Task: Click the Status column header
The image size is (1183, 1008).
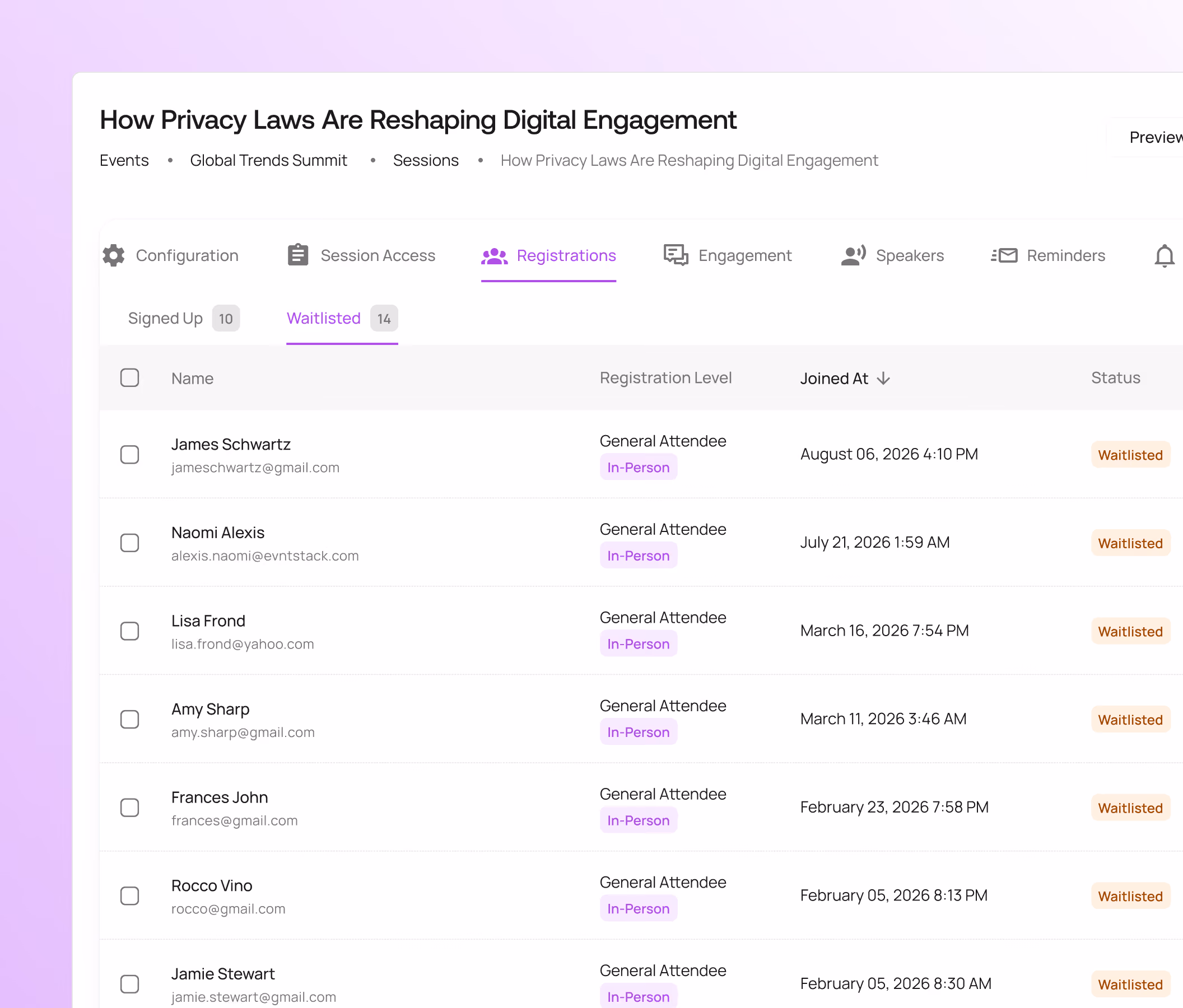Action: pos(1116,378)
